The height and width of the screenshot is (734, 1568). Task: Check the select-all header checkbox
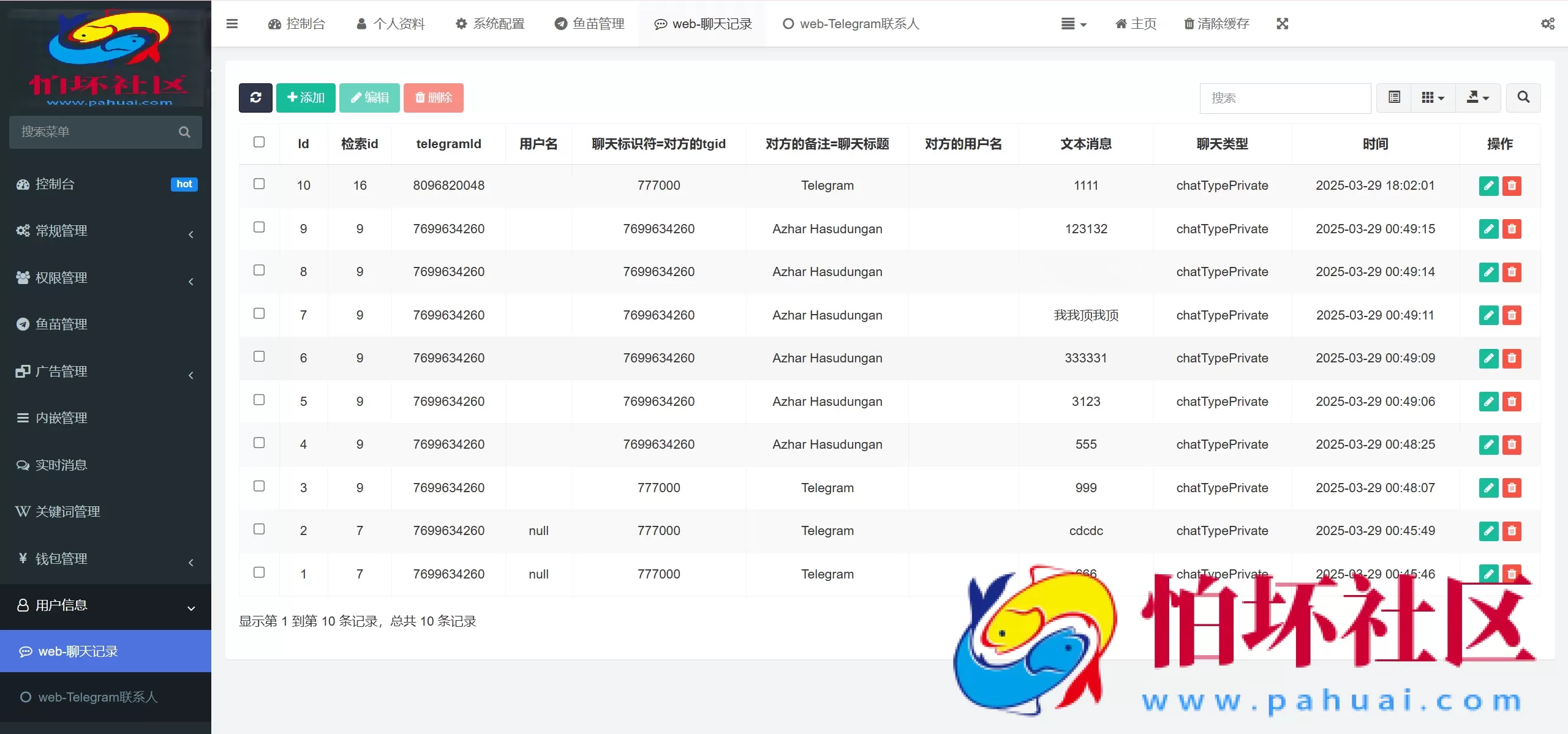(x=260, y=141)
